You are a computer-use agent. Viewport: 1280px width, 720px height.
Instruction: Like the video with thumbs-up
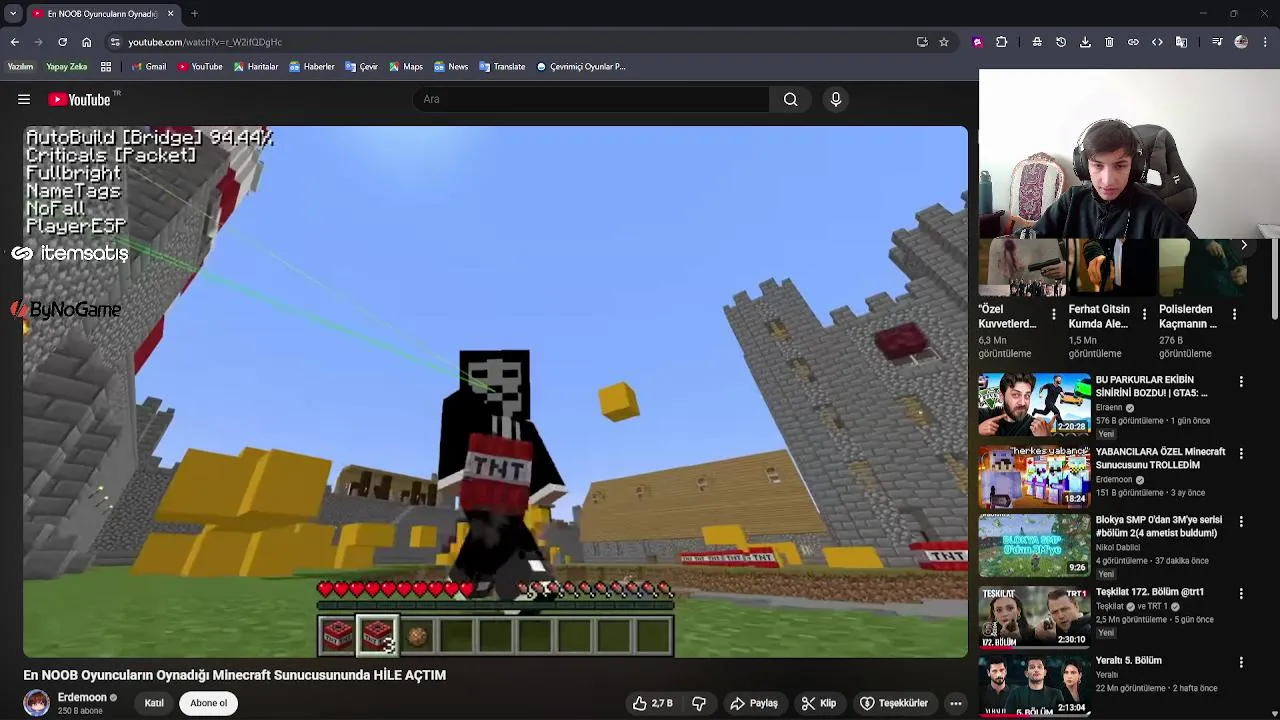tap(652, 703)
